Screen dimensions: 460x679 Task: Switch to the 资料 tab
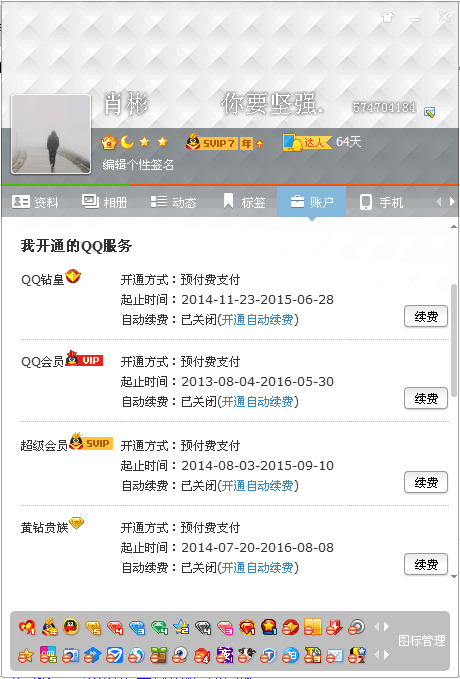pos(35,202)
